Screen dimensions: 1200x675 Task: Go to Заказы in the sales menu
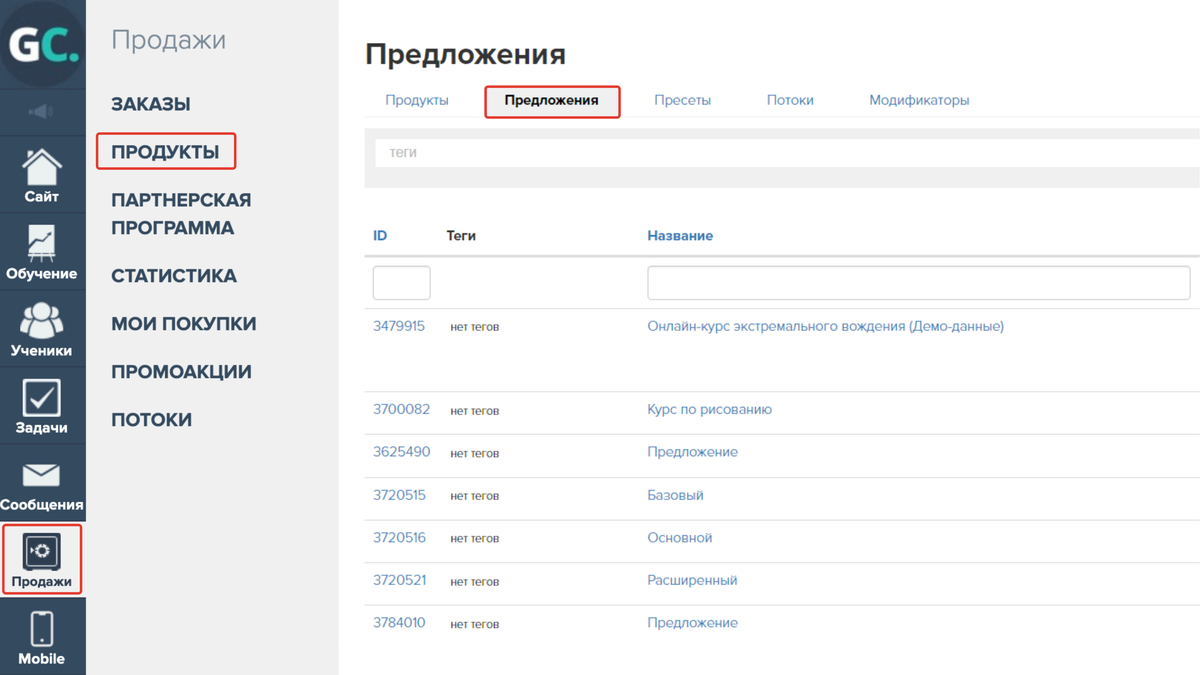pos(151,104)
